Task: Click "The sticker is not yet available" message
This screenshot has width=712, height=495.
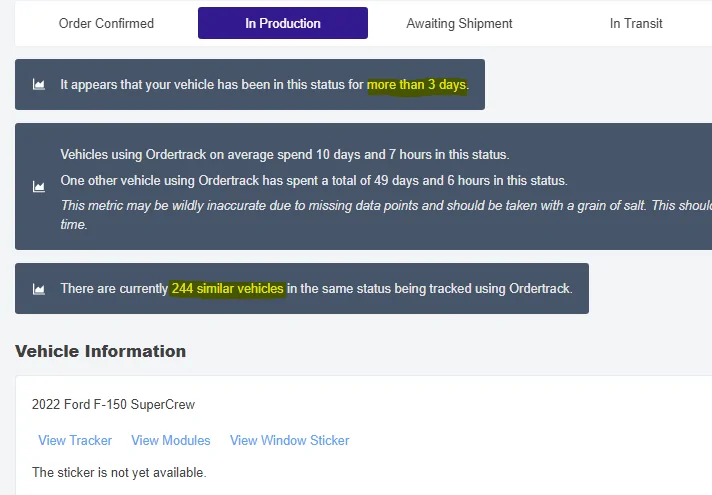Action: tap(119, 472)
